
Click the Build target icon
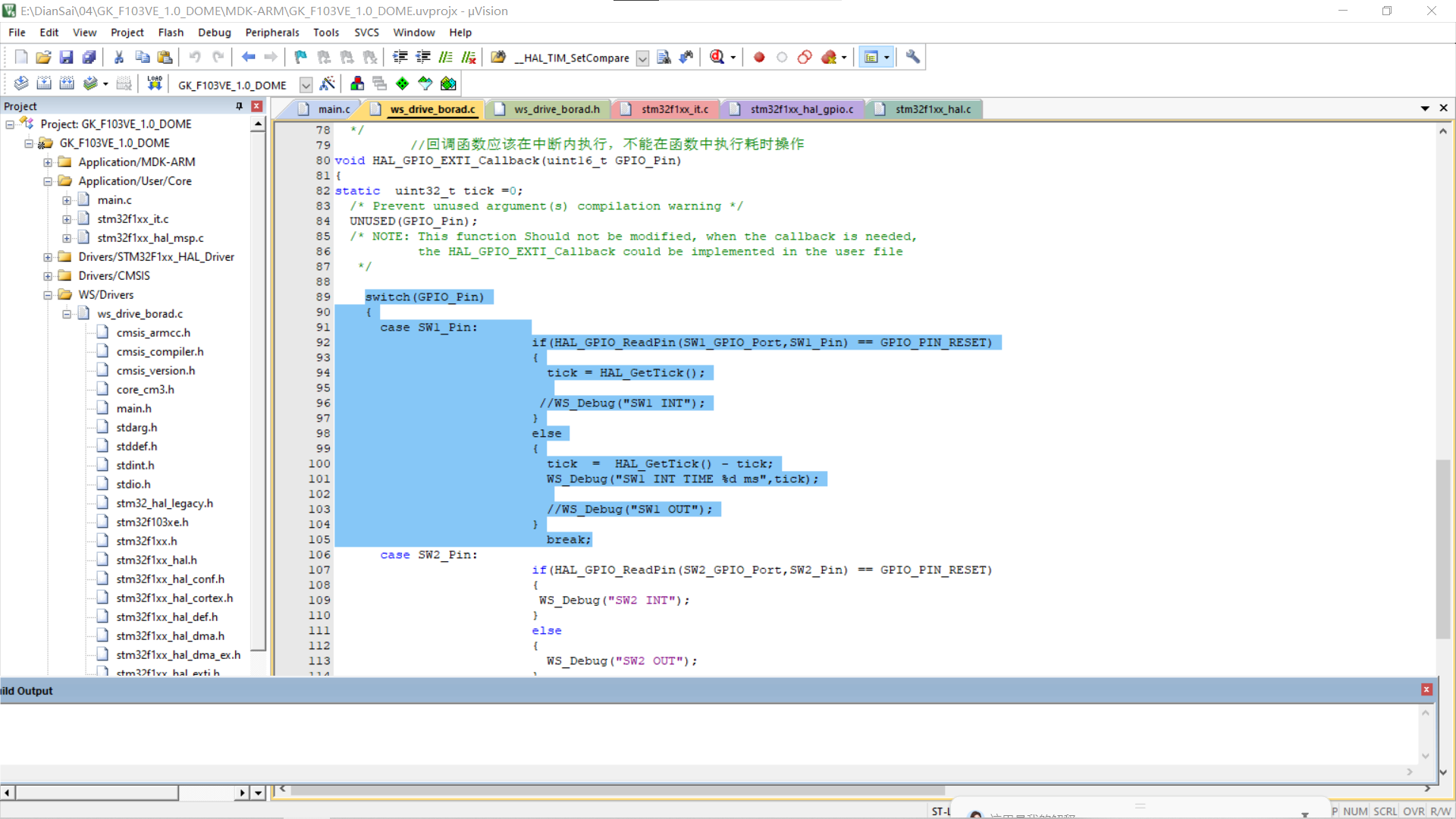click(44, 83)
